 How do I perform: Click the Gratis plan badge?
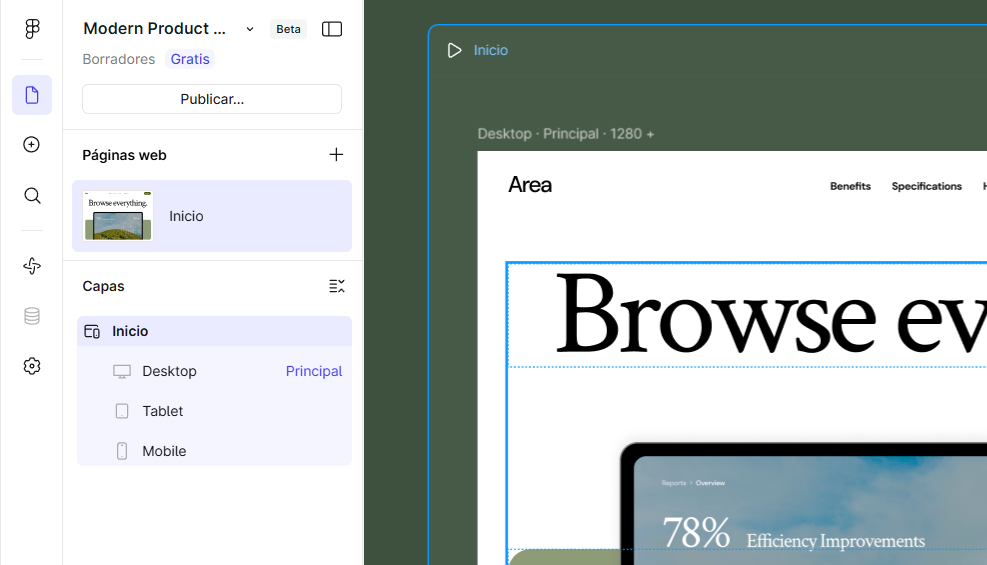[190, 59]
